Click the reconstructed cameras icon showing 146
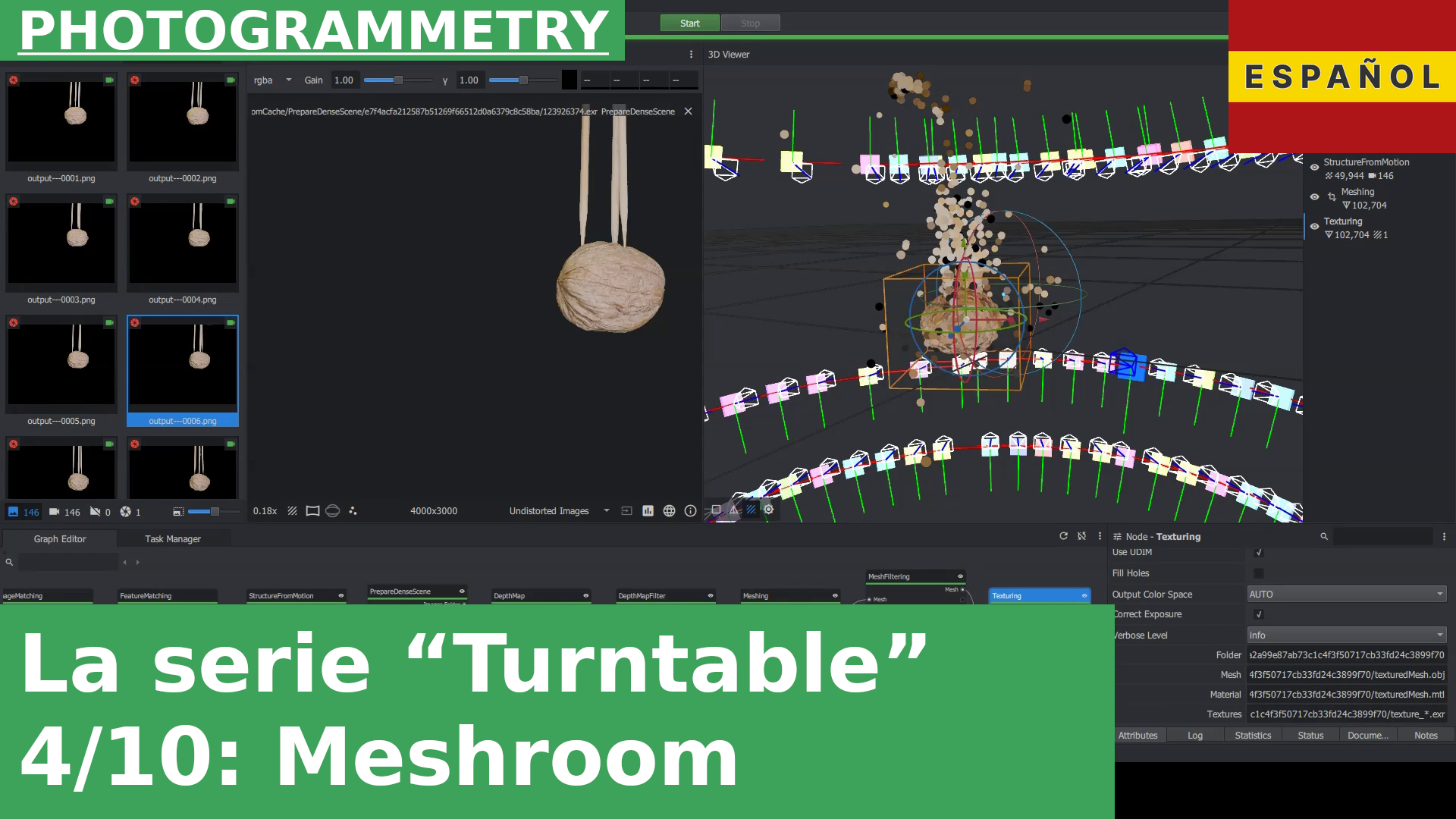1456x819 pixels. click(x=54, y=512)
